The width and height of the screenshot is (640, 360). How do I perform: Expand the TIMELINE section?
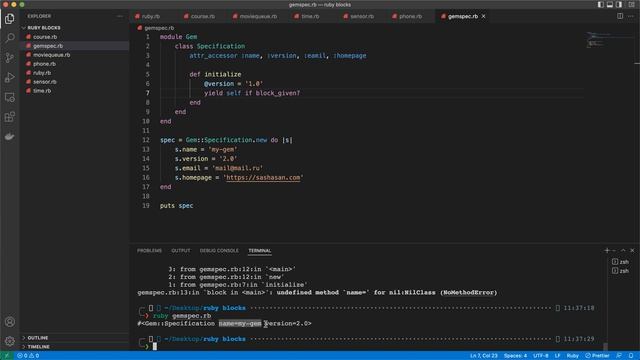(x=38, y=347)
